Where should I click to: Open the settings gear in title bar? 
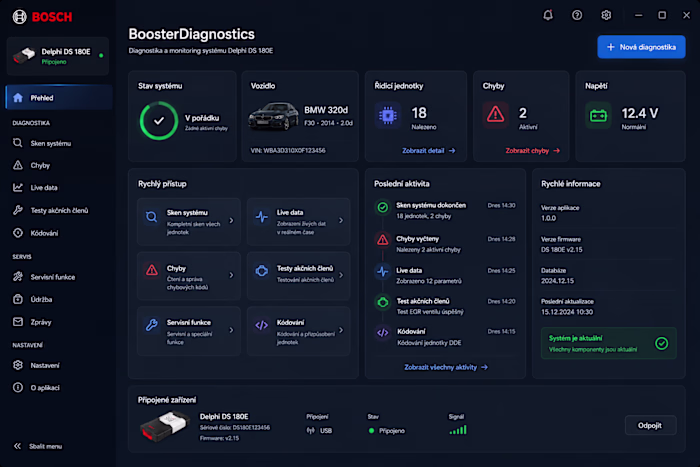coord(606,15)
